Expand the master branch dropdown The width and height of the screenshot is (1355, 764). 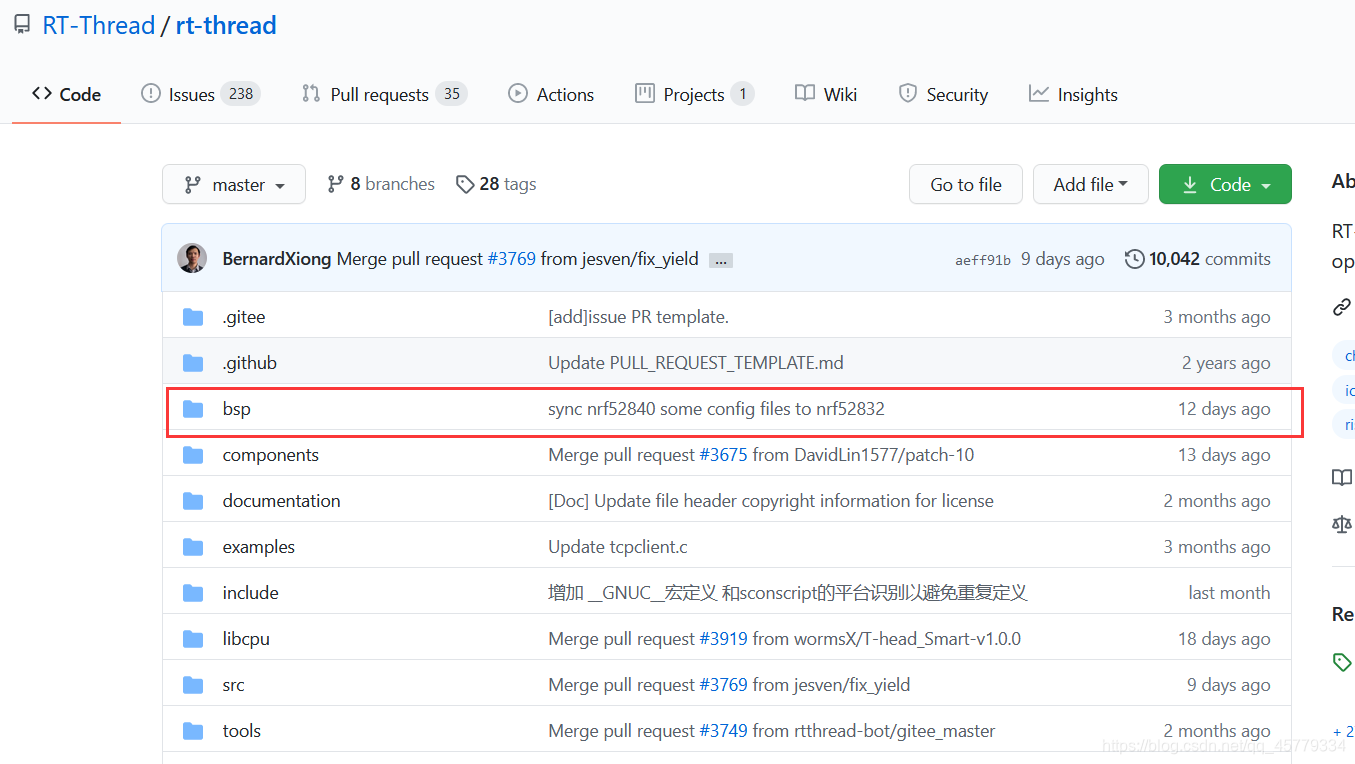(x=234, y=184)
